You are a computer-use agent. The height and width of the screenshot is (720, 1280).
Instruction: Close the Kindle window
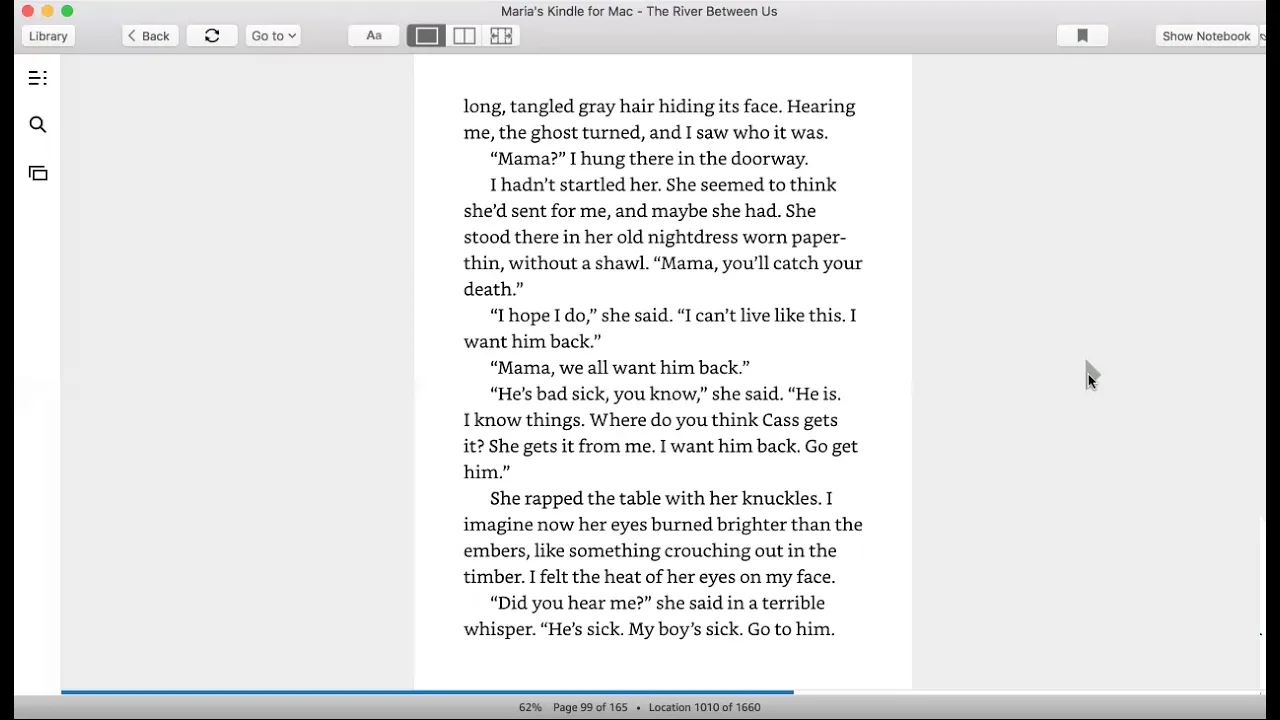pyautogui.click(x=28, y=11)
